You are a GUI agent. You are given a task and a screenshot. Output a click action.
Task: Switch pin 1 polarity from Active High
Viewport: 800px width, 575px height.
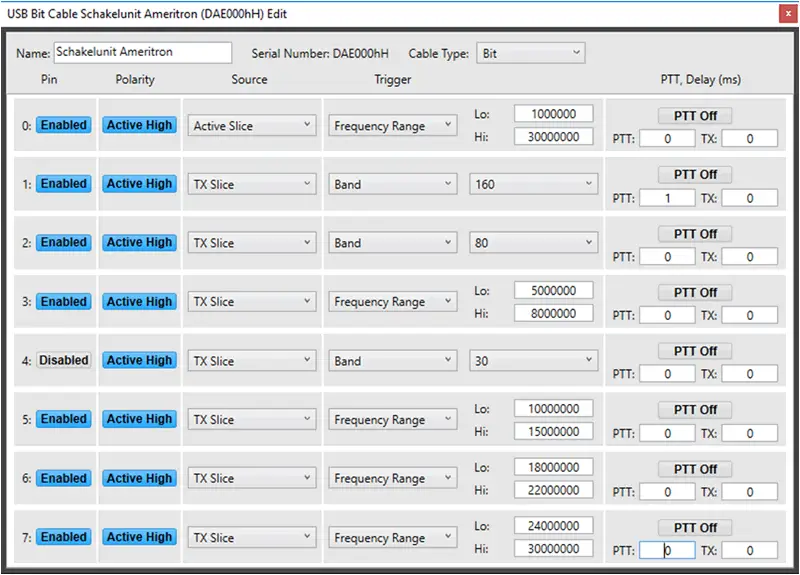[x=139, y=184]
